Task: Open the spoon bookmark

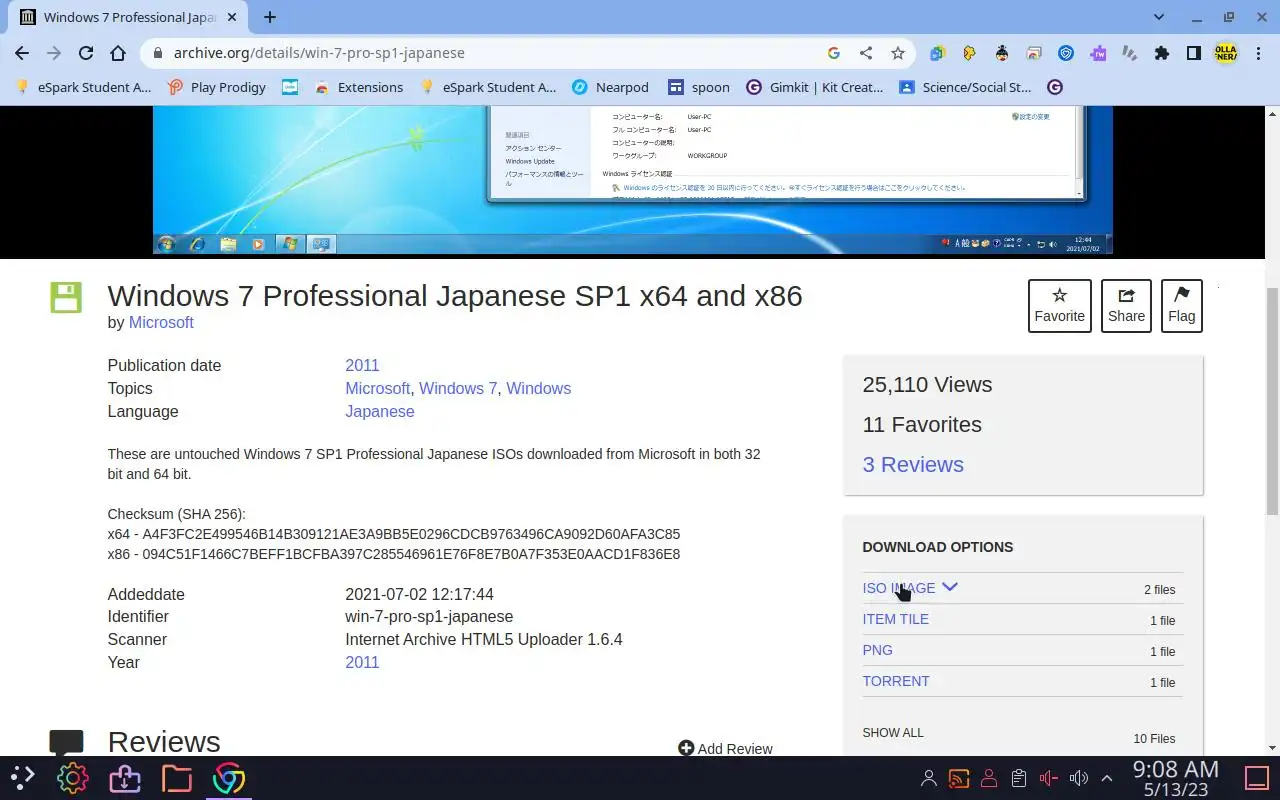Action: click(699, 87)
